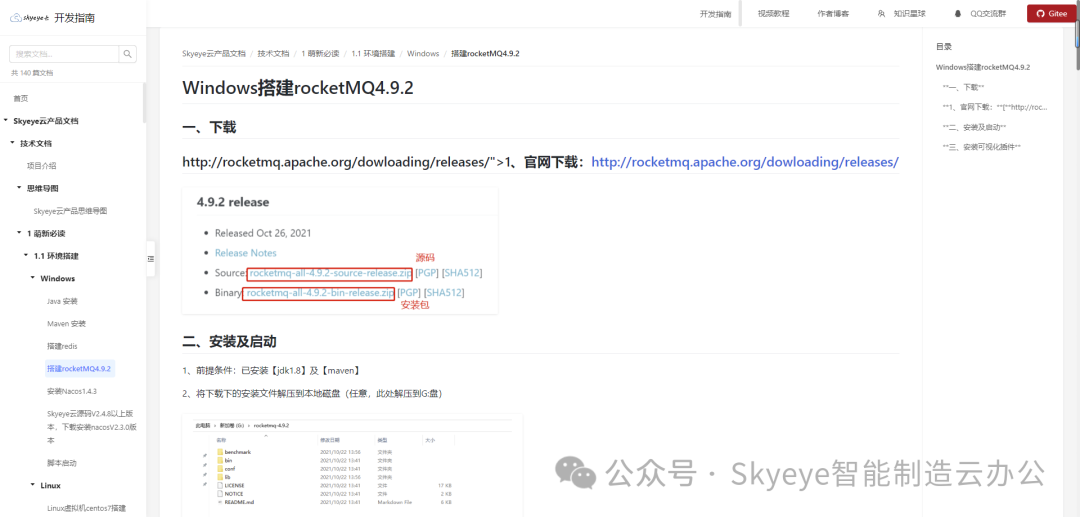Select 搭建rocketMQ4.9.2 sidebar item
The image size is (1080, 517).
tap(79, 369)
